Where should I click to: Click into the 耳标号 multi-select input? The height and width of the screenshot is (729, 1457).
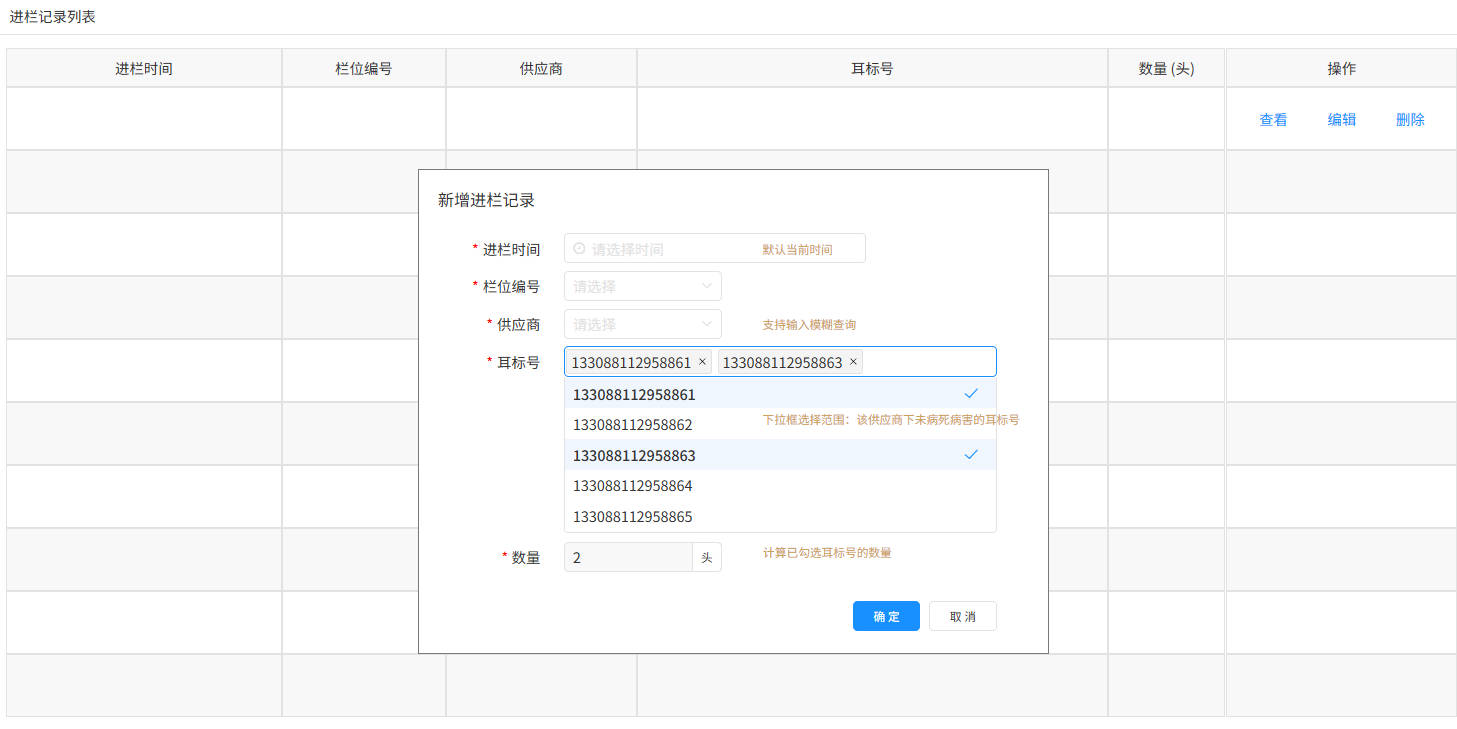(x=780, y=362)
